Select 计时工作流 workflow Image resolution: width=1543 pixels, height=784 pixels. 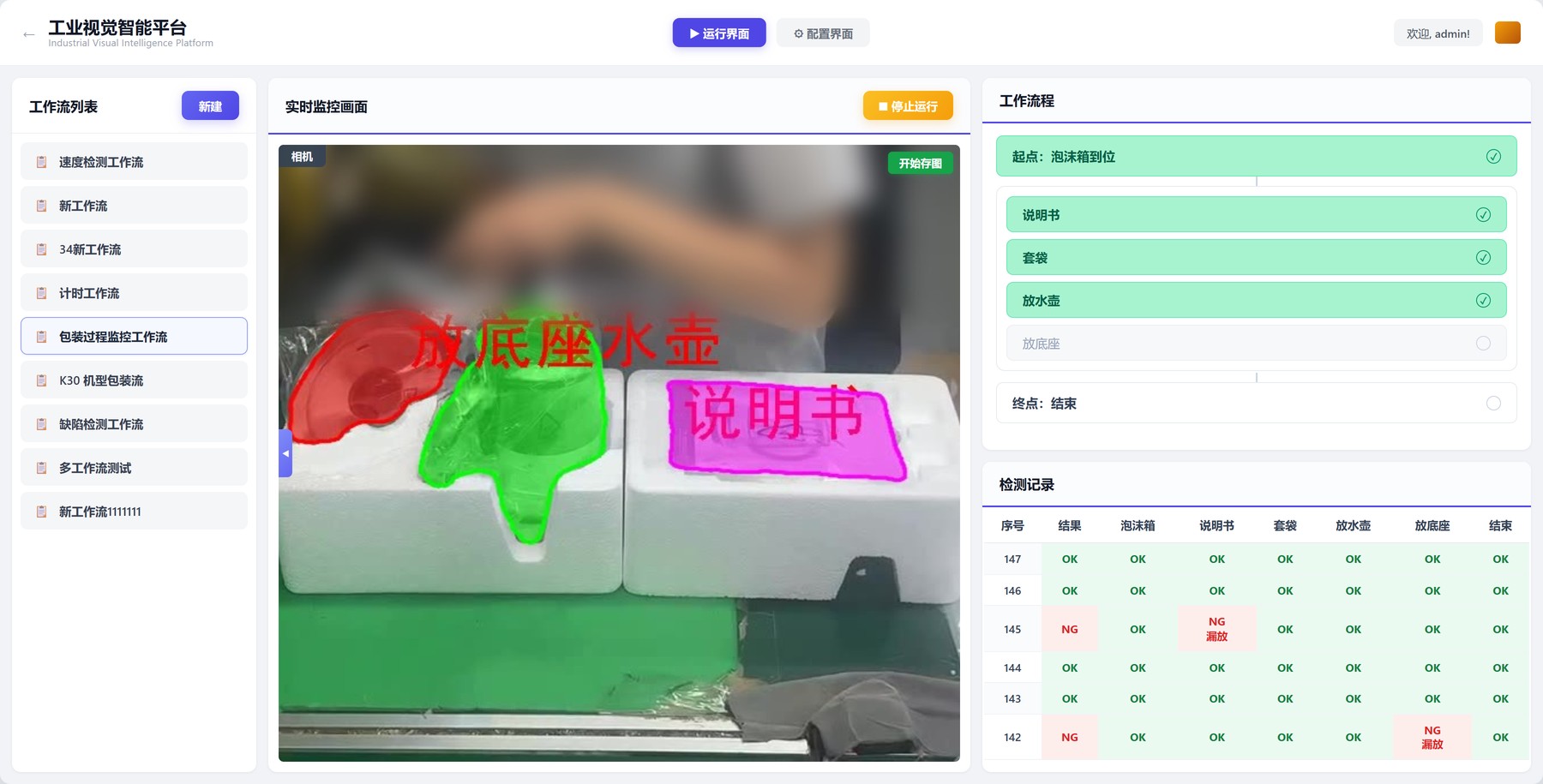pyautogui.click(x=134, y=293)
